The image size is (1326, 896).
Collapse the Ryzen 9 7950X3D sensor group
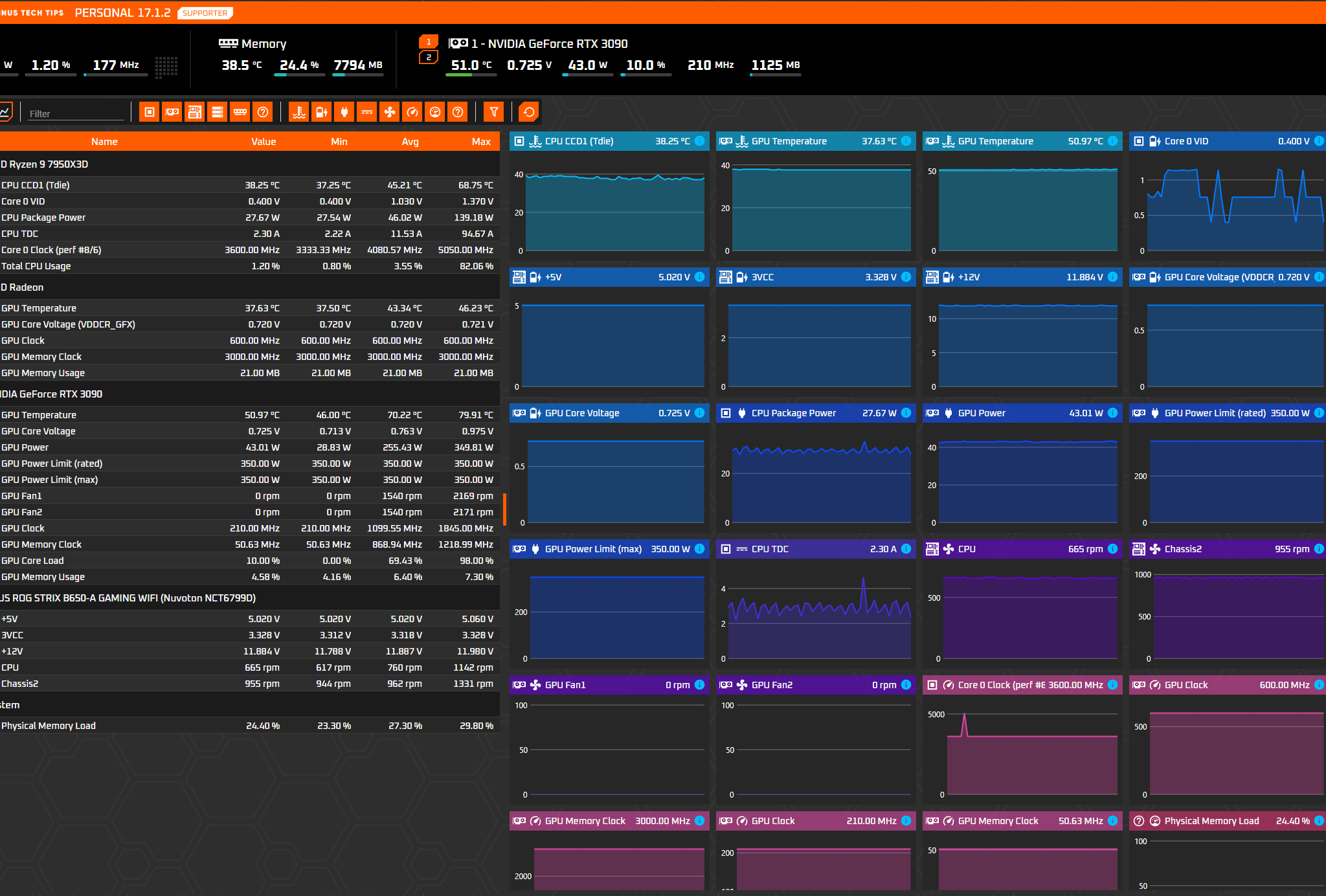pyautogui.click(x=250, y=164)
